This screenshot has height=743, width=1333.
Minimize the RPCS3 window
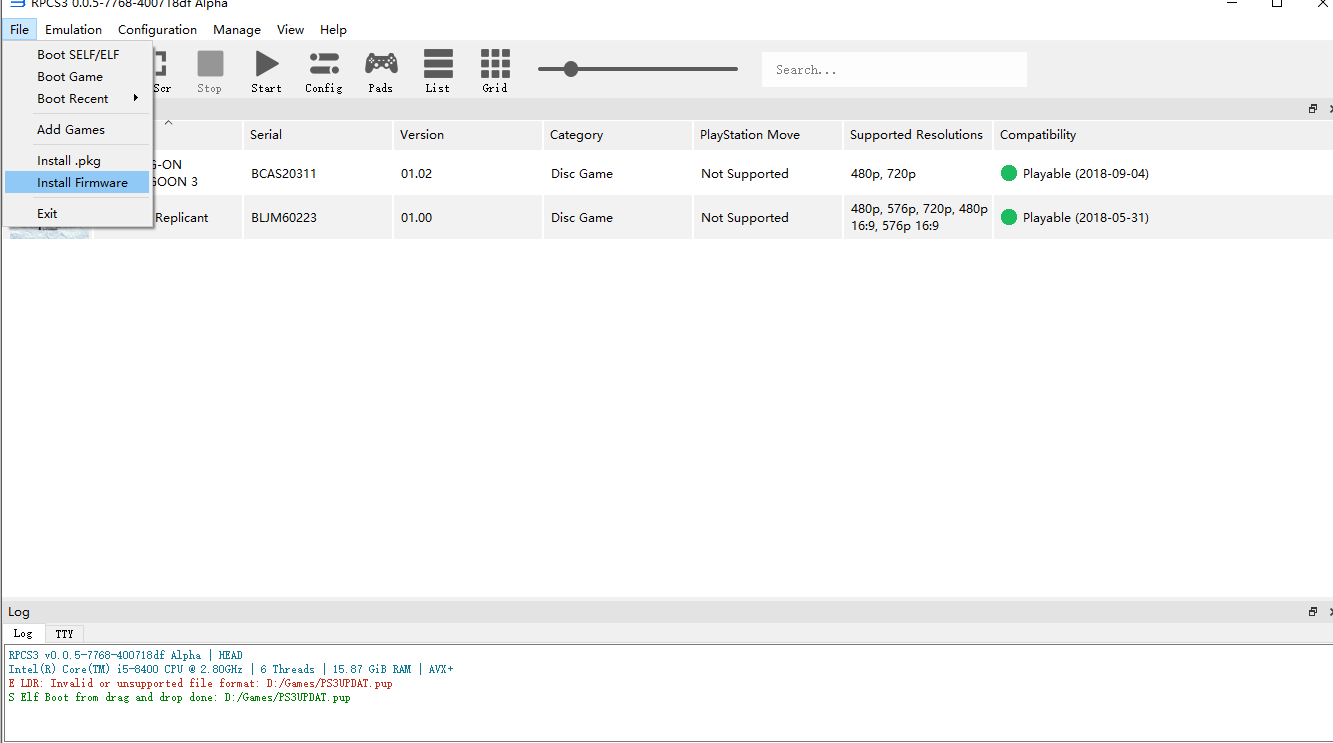click(1231, 4)
